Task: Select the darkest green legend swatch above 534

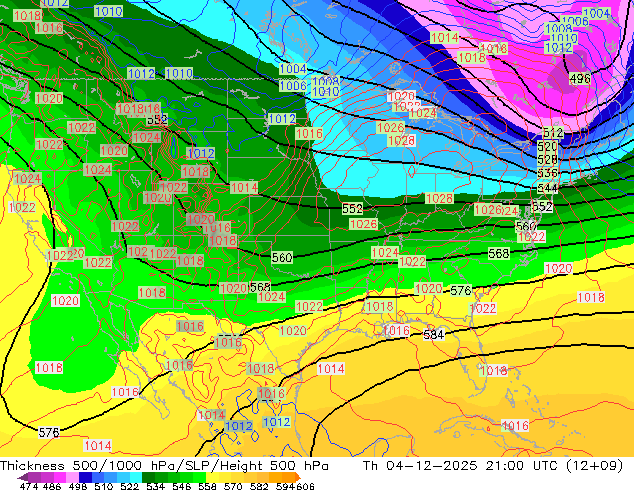Action: click(149, 477)
